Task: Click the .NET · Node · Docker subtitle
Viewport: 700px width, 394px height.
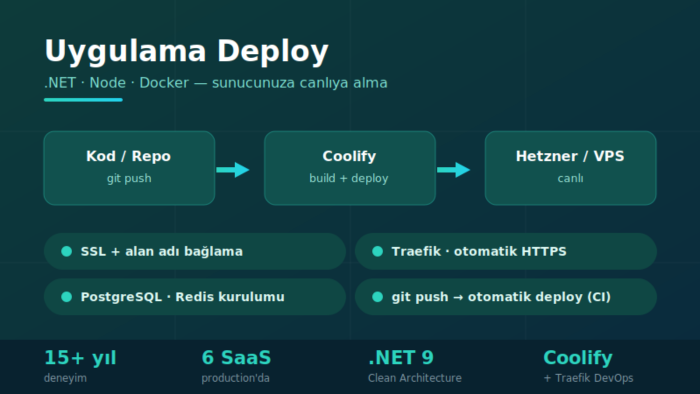Action: point(216,83)
